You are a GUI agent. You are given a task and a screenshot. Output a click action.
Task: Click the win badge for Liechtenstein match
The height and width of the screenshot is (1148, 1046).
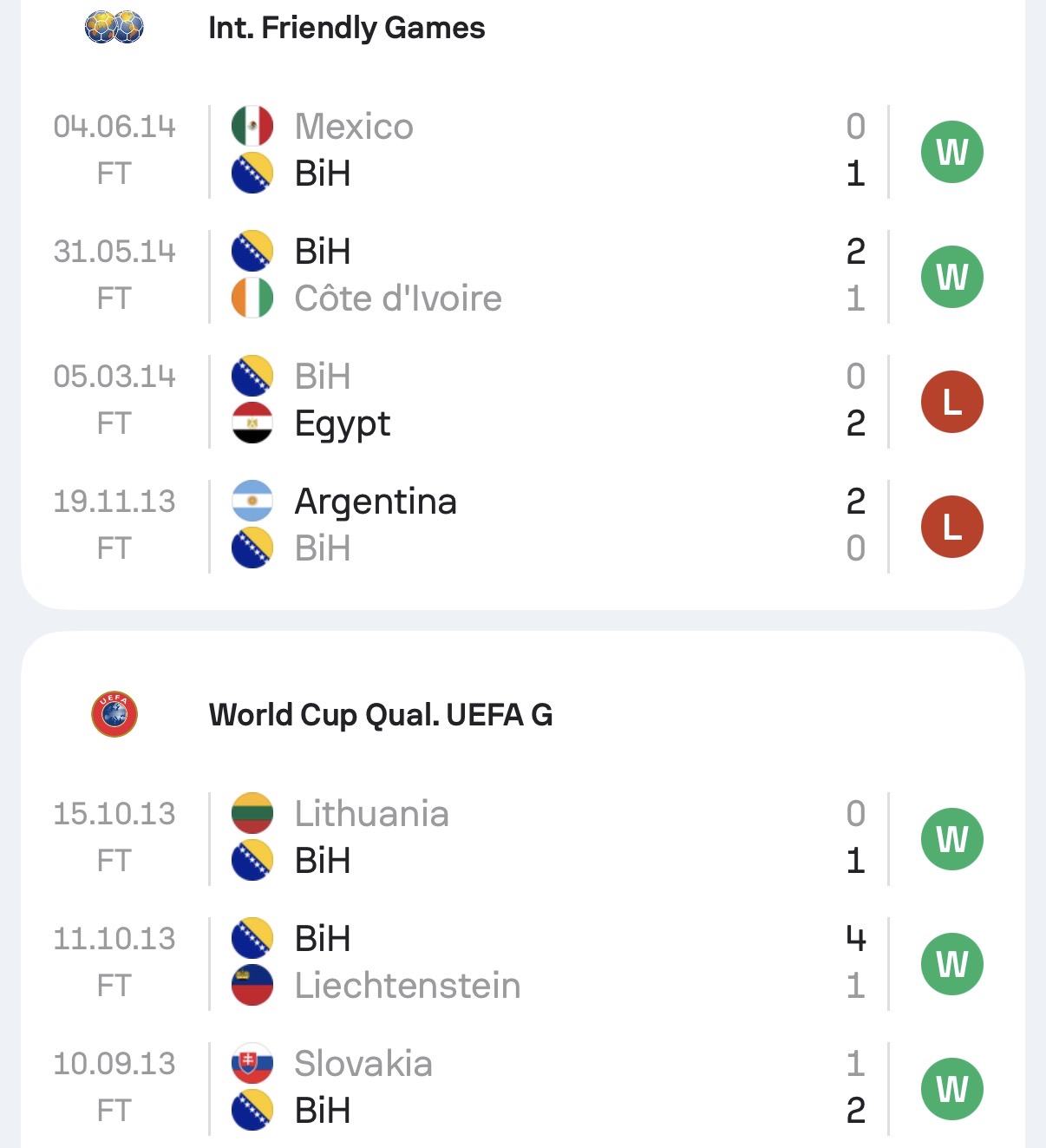pos(951,964)
